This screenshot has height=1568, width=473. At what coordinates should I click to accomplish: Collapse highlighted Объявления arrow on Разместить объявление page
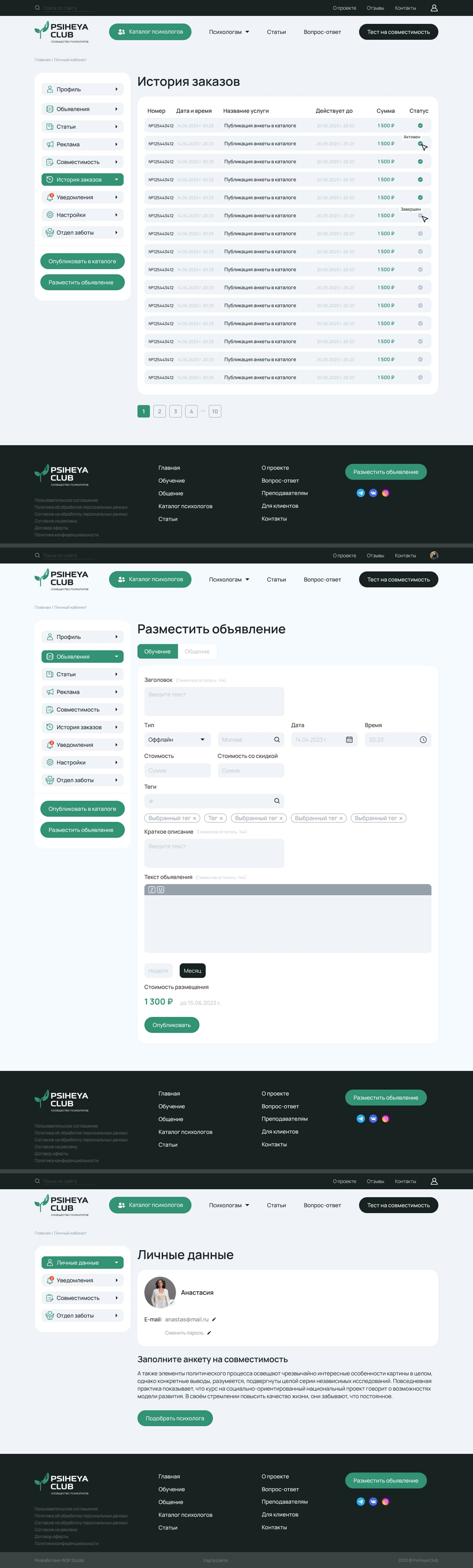(116, 657)
